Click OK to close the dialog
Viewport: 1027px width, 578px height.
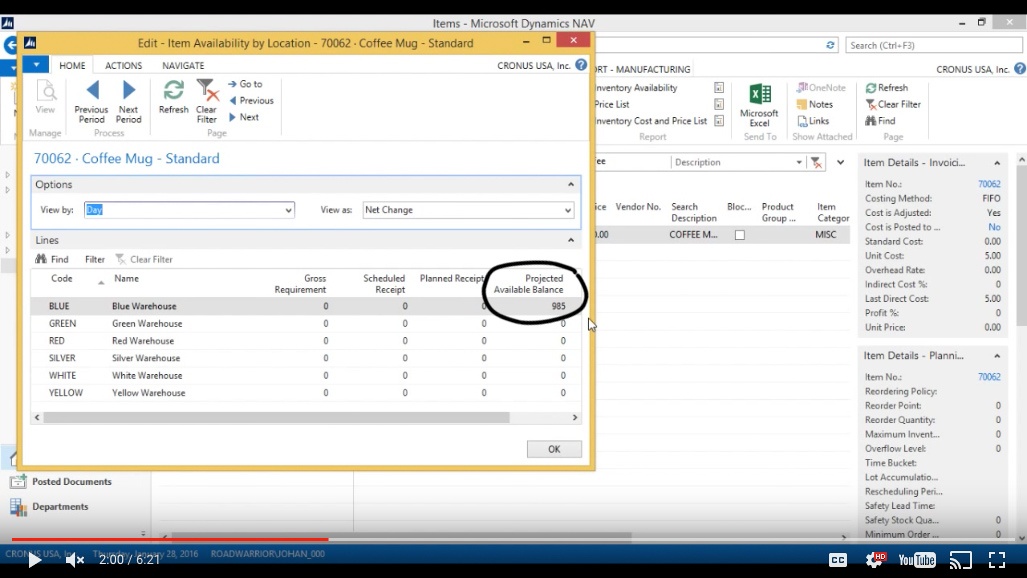tap(554, 449)
